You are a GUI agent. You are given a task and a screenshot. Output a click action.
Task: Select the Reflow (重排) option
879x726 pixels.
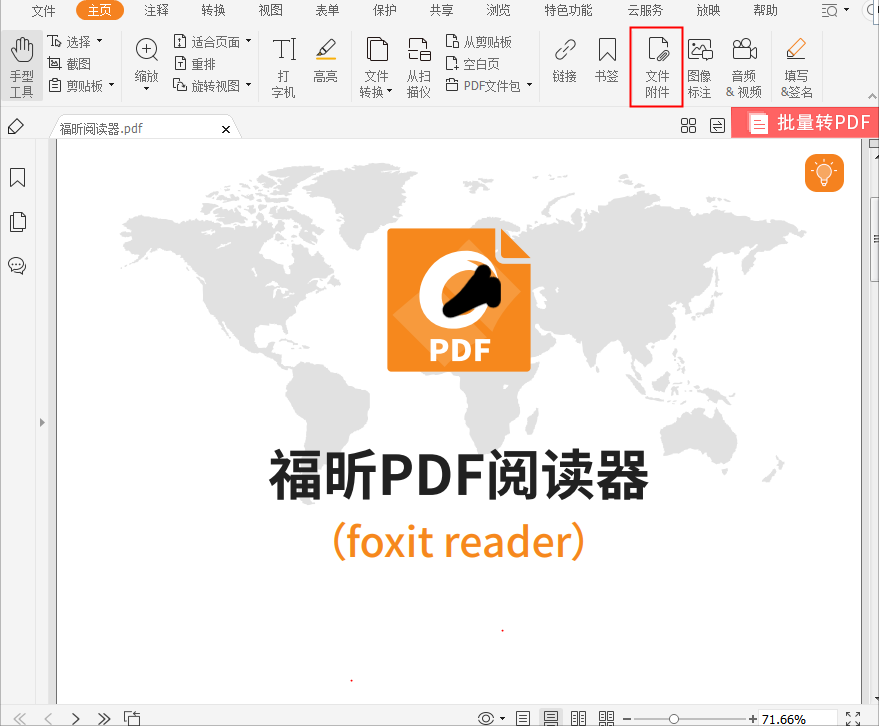click(195, 64)
